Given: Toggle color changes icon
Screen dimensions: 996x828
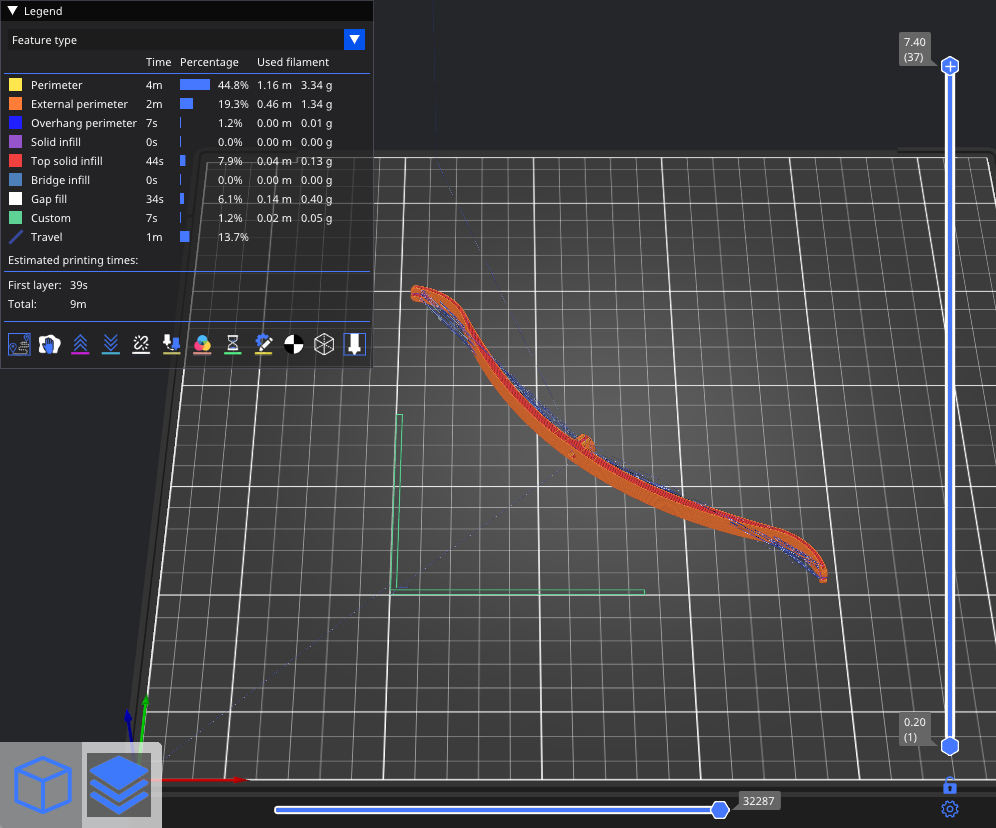Looking at the screenshot, I should click(202, 344).
